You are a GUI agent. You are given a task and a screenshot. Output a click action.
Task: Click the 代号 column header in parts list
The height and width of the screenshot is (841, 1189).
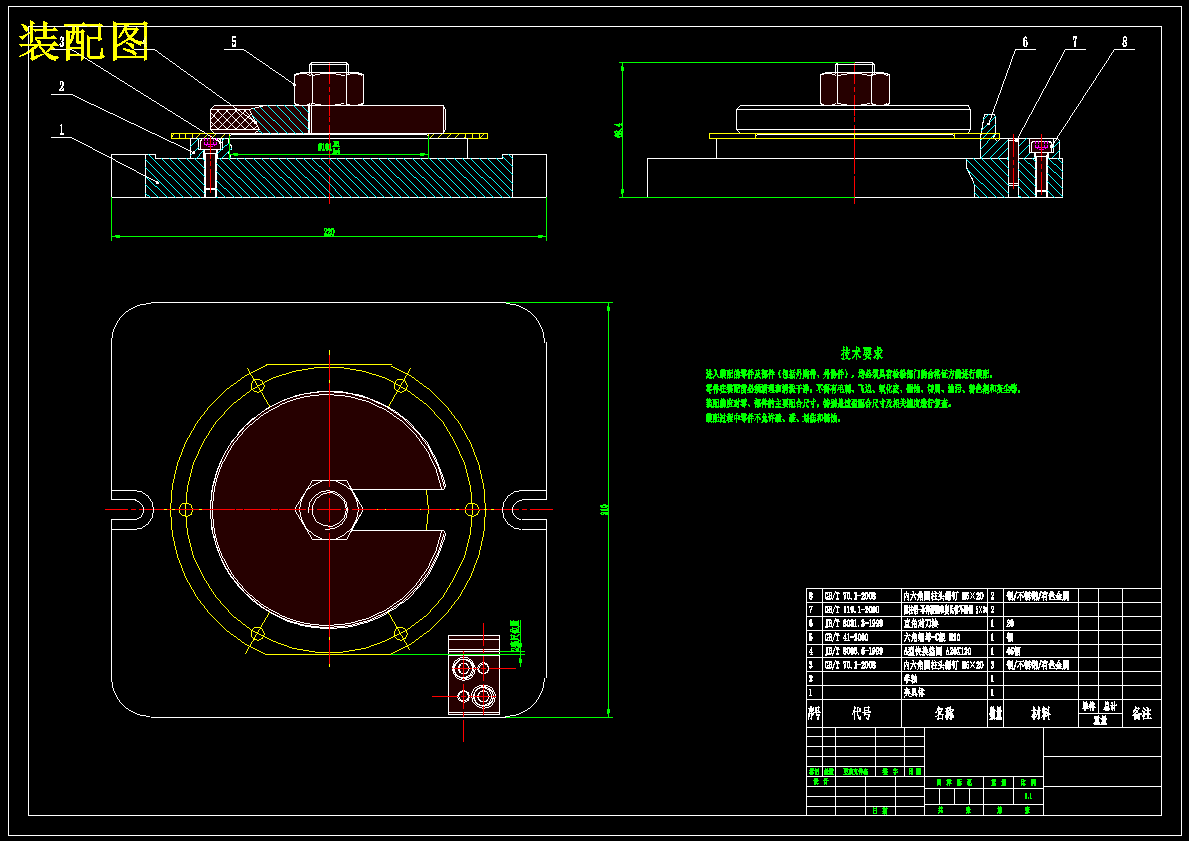point(861,713)
